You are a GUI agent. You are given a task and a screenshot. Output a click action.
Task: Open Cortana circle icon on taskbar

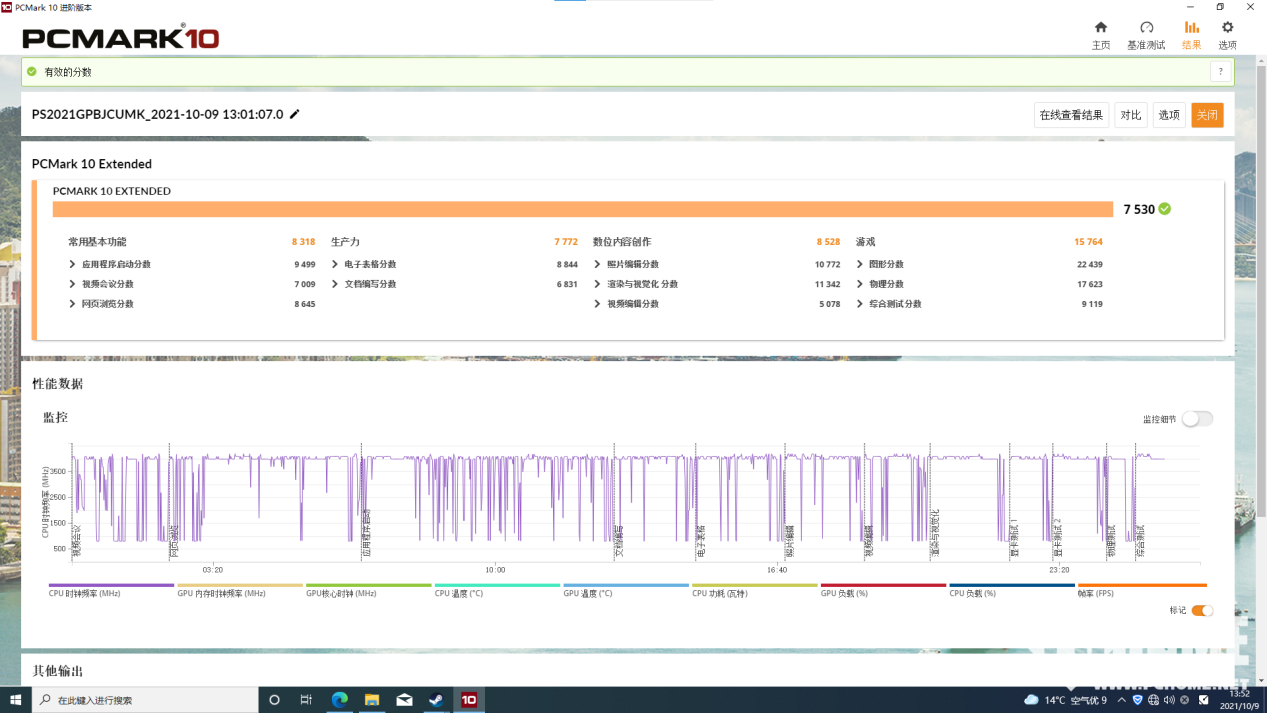coord(275,700)
